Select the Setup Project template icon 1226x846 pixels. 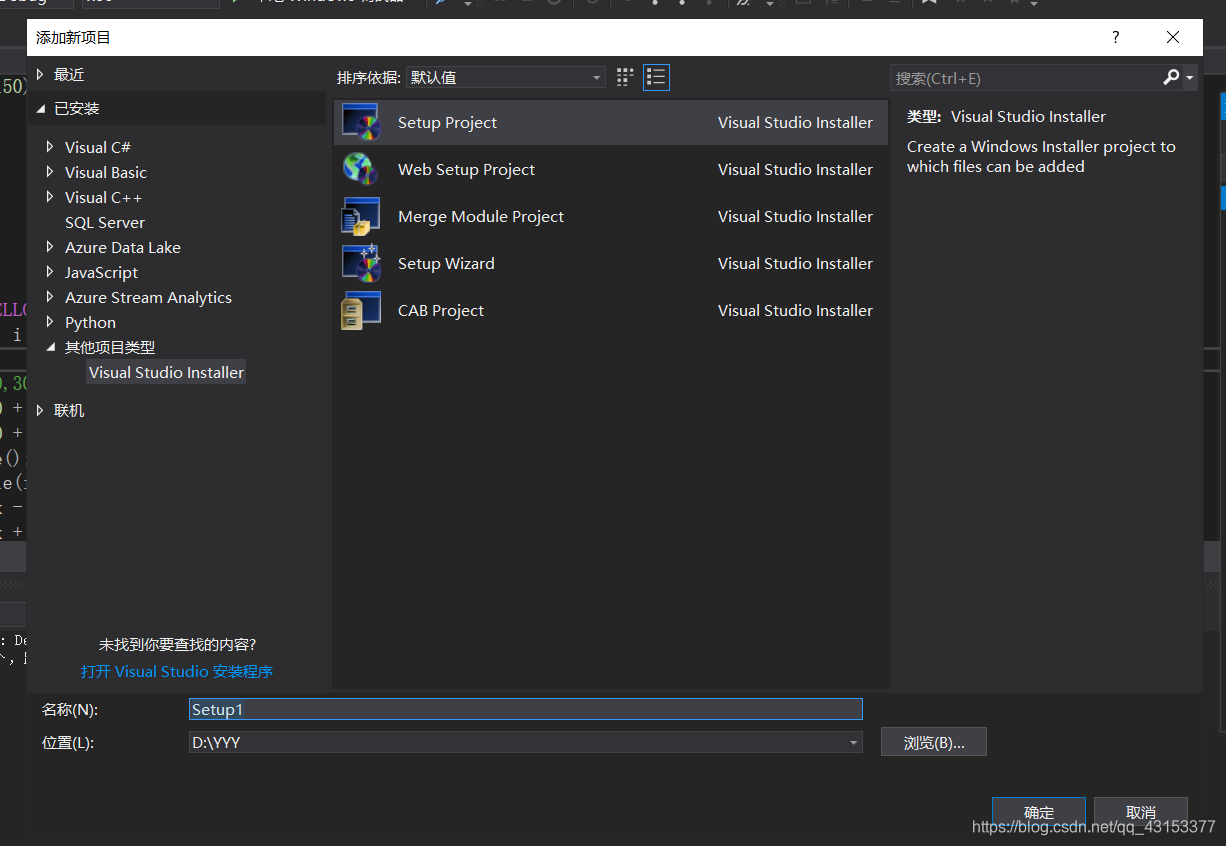[x=361, y=122]
